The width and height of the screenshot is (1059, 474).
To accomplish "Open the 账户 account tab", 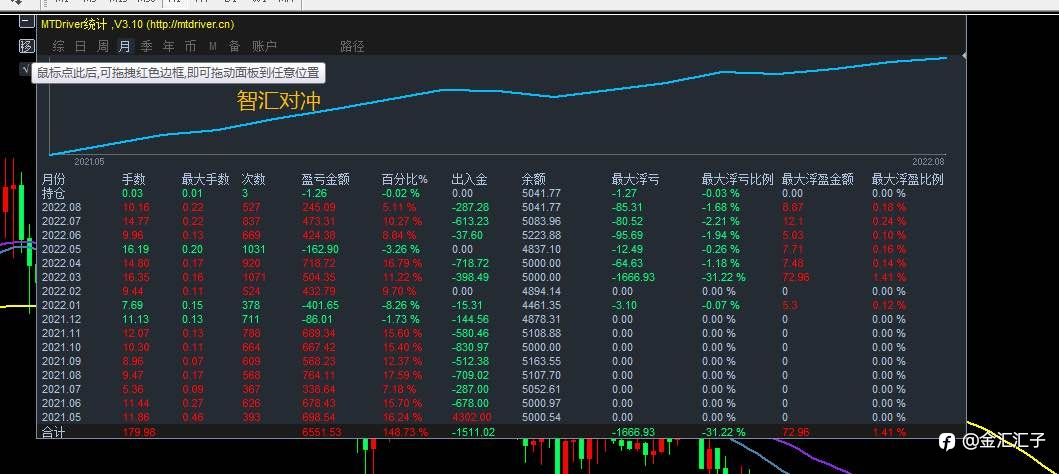I will point(264,47).
